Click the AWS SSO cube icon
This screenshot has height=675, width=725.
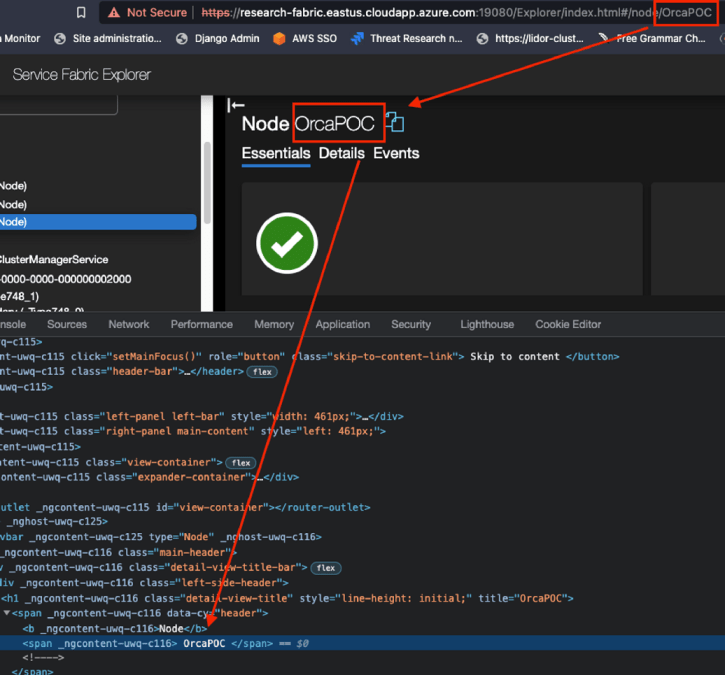(x=279, y=38)
